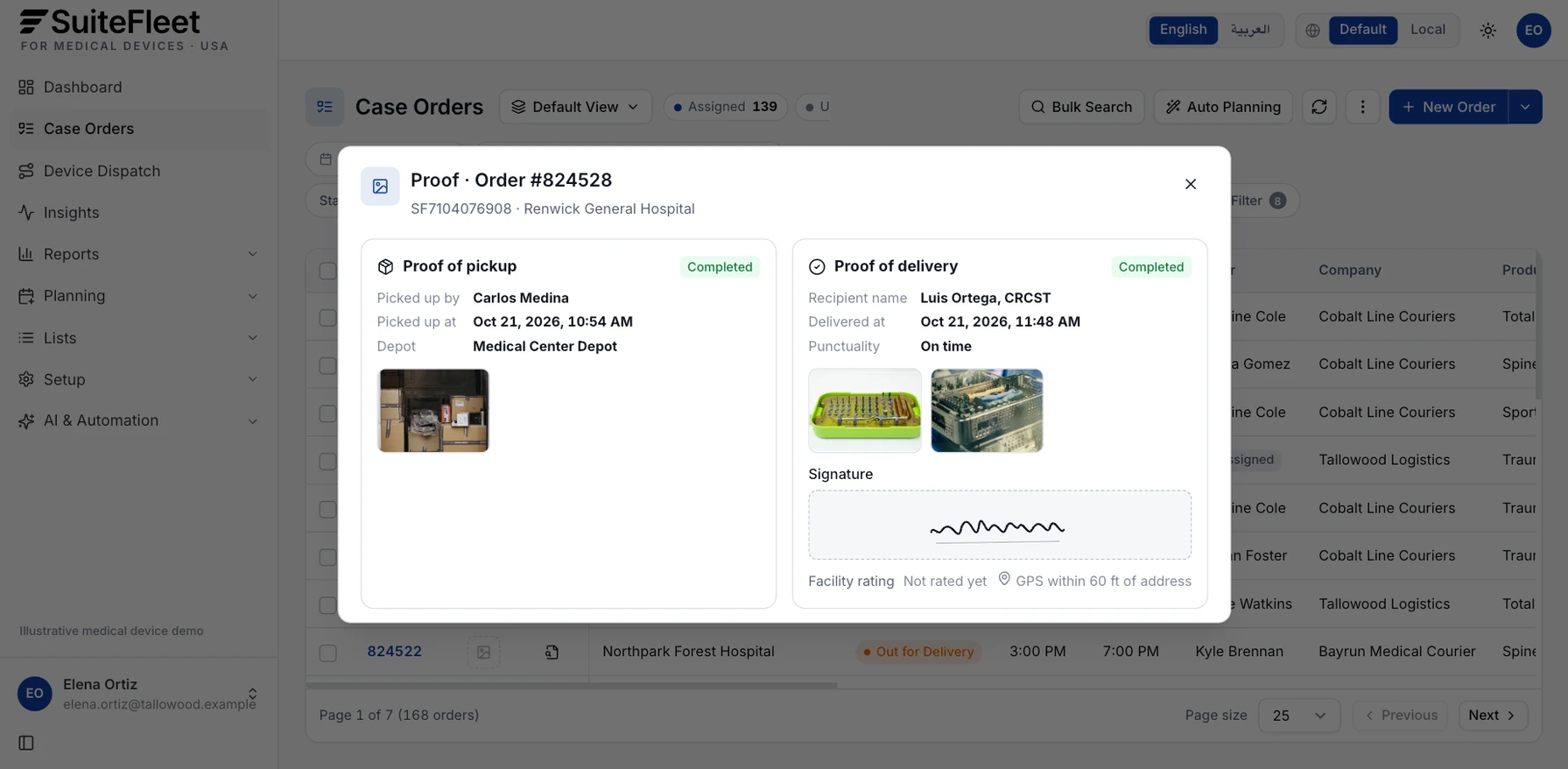Click the theme toggle sun icon

1488,31
